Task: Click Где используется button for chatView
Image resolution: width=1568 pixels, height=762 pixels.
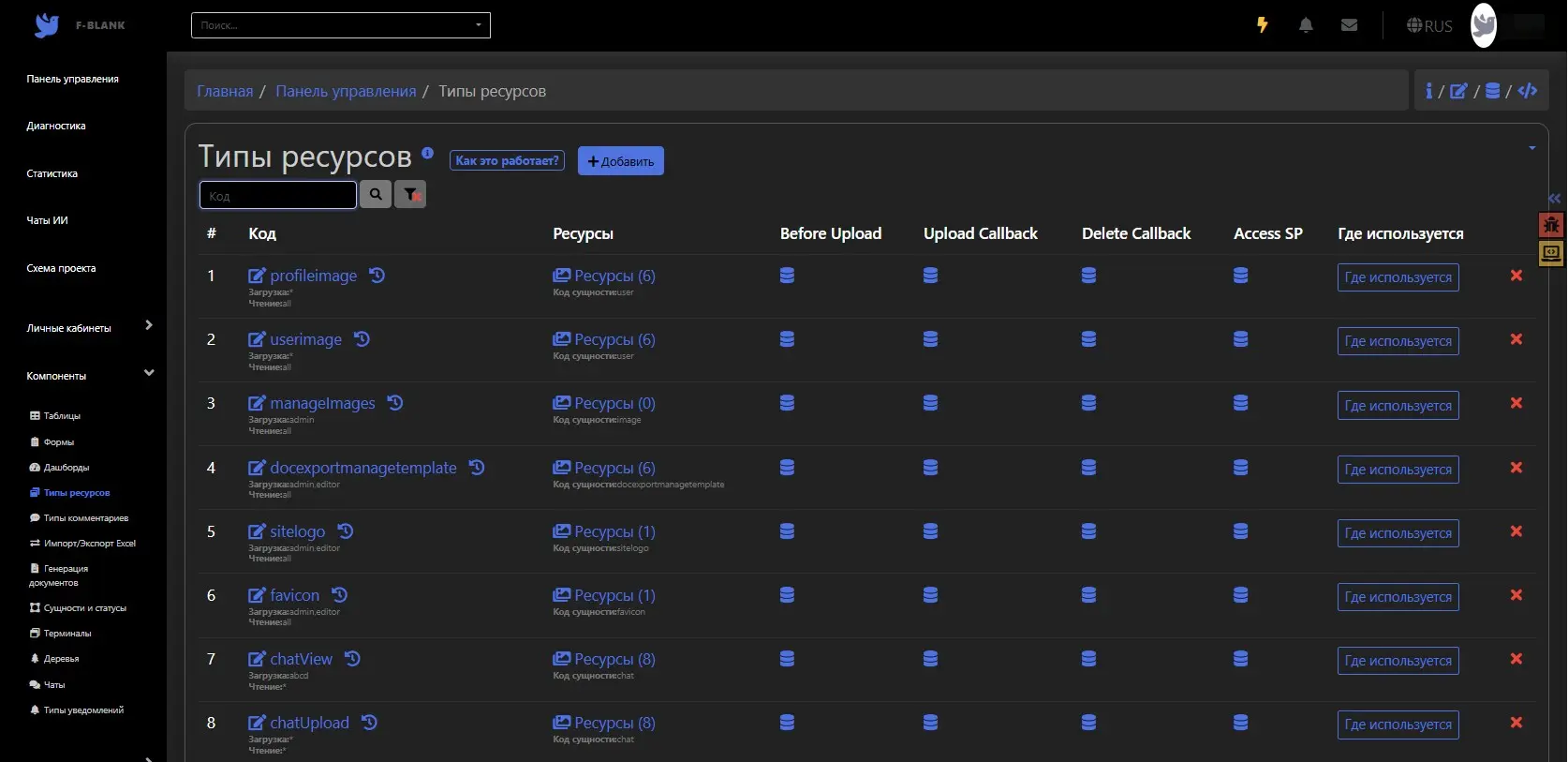Action: pos(1398,661)
